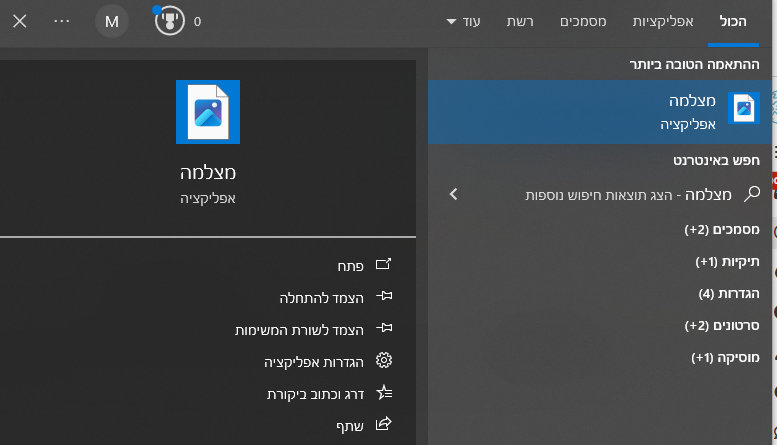Select הצמד לשורת המשימות option

pos(299,330)
